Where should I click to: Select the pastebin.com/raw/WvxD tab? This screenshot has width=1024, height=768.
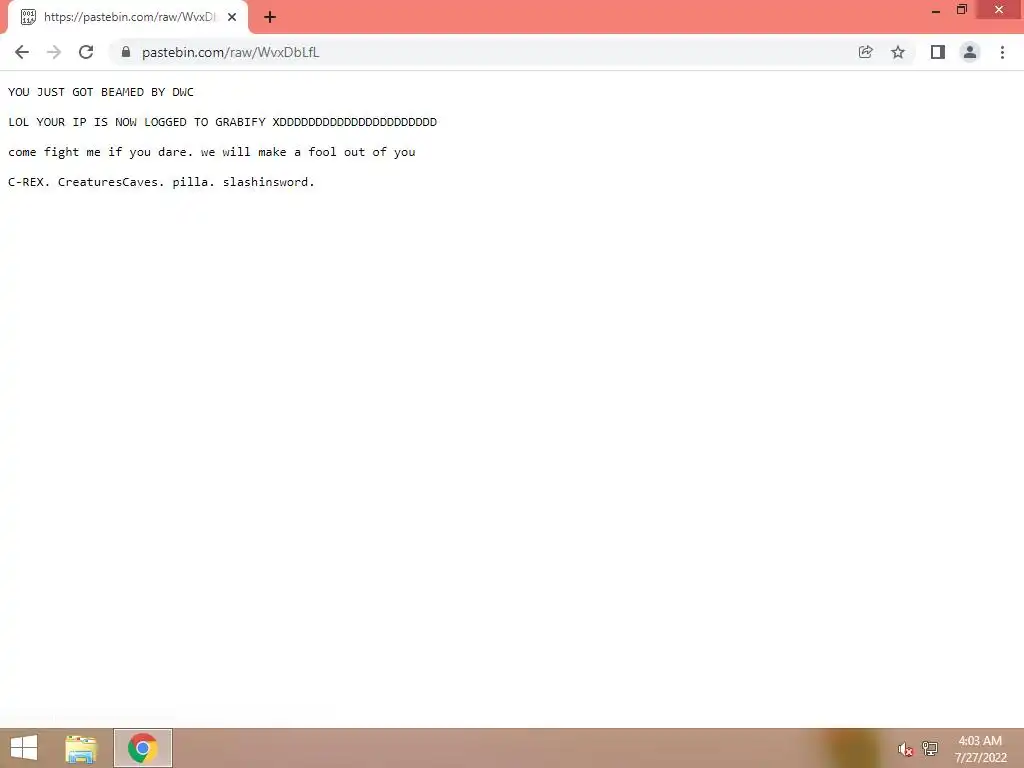pos(128,17)
